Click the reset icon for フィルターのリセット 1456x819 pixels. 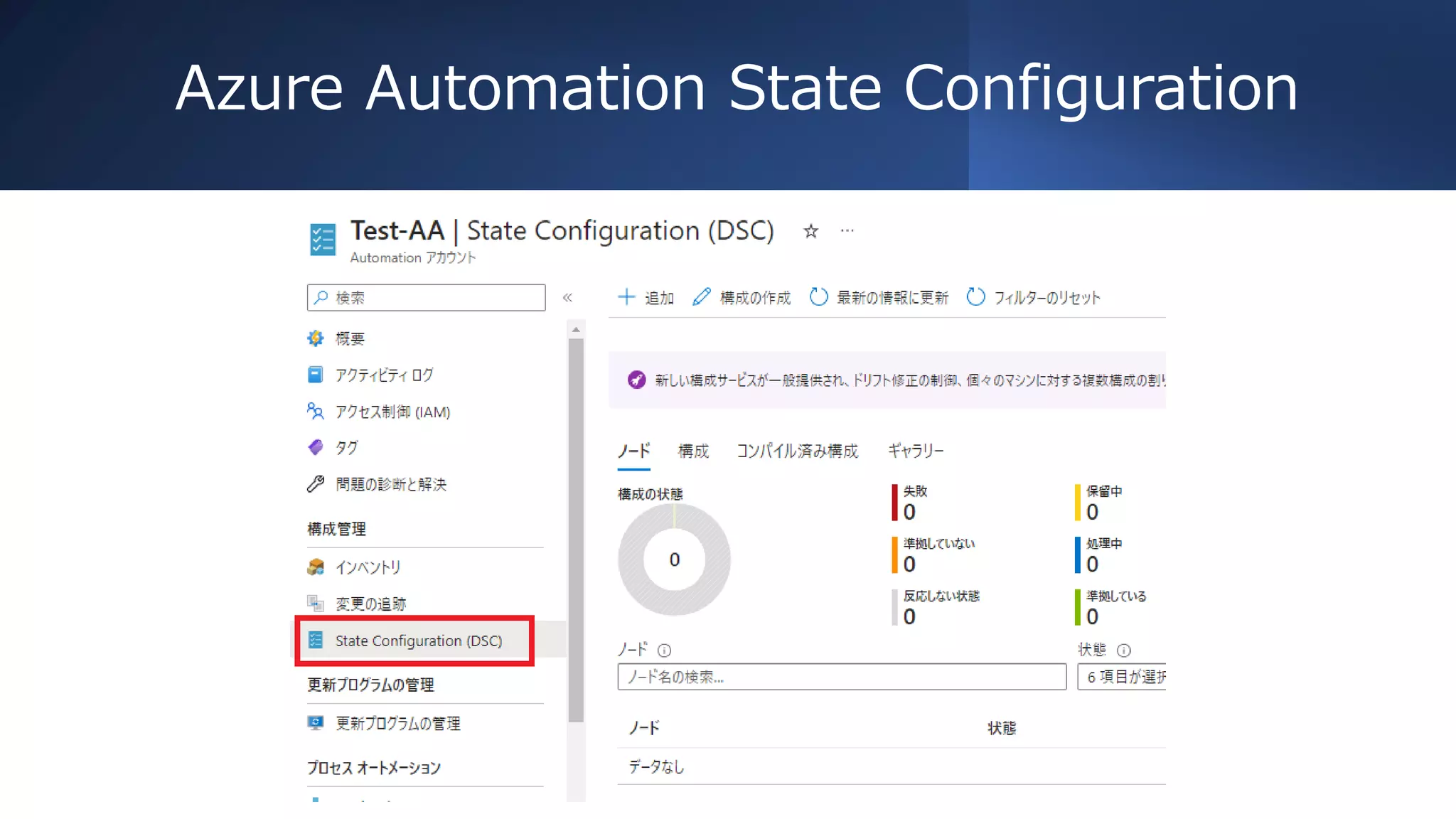click(976, 296)
